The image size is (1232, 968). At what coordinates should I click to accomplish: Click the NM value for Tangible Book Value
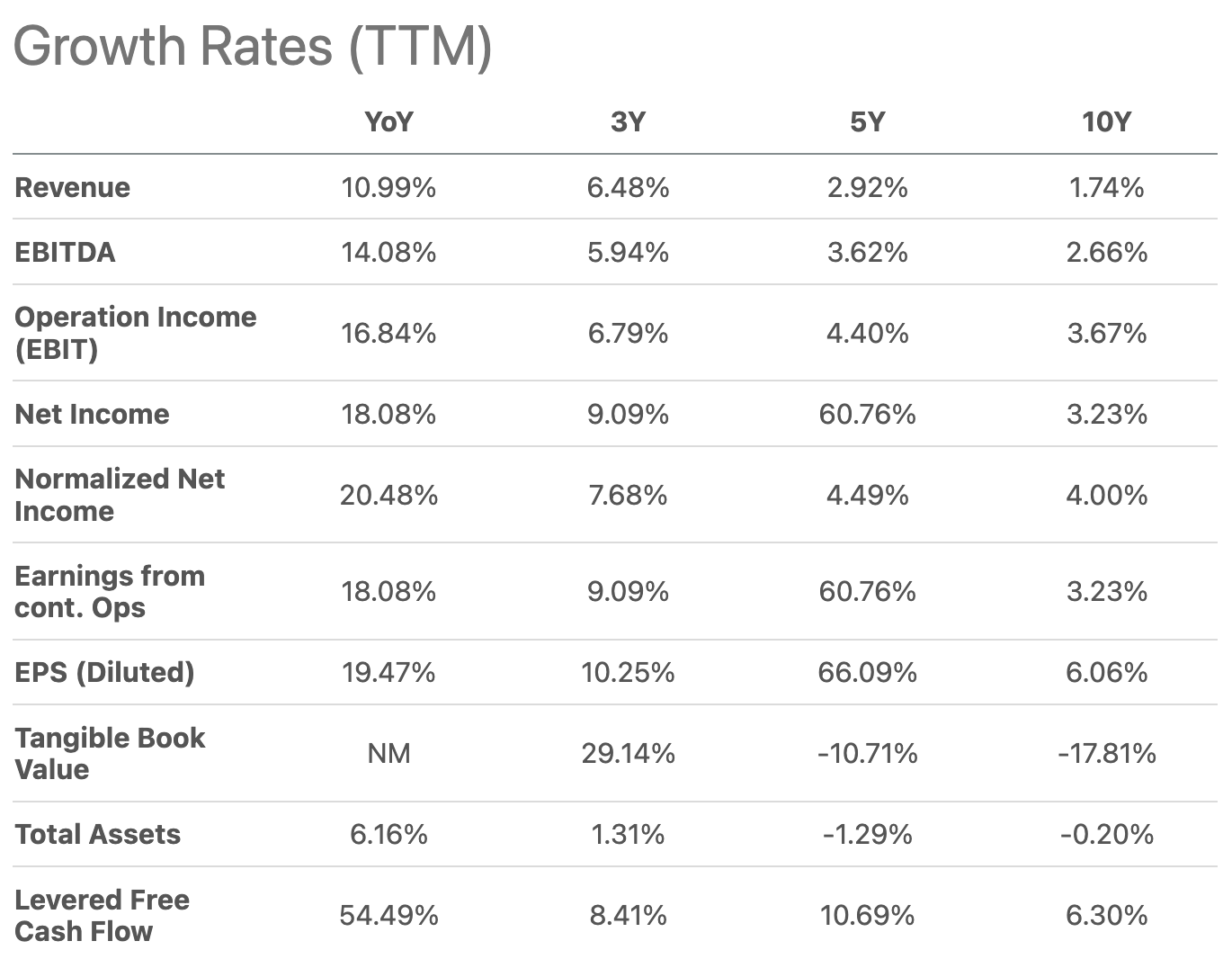[x=388, y=753]
